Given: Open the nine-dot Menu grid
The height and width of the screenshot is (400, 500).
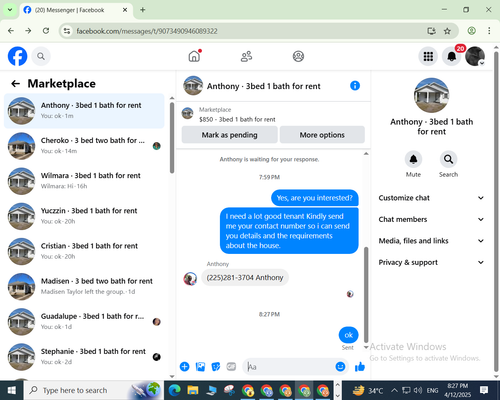Looking at the screenshot, I should pyautogui.click(x=428, y=56).
